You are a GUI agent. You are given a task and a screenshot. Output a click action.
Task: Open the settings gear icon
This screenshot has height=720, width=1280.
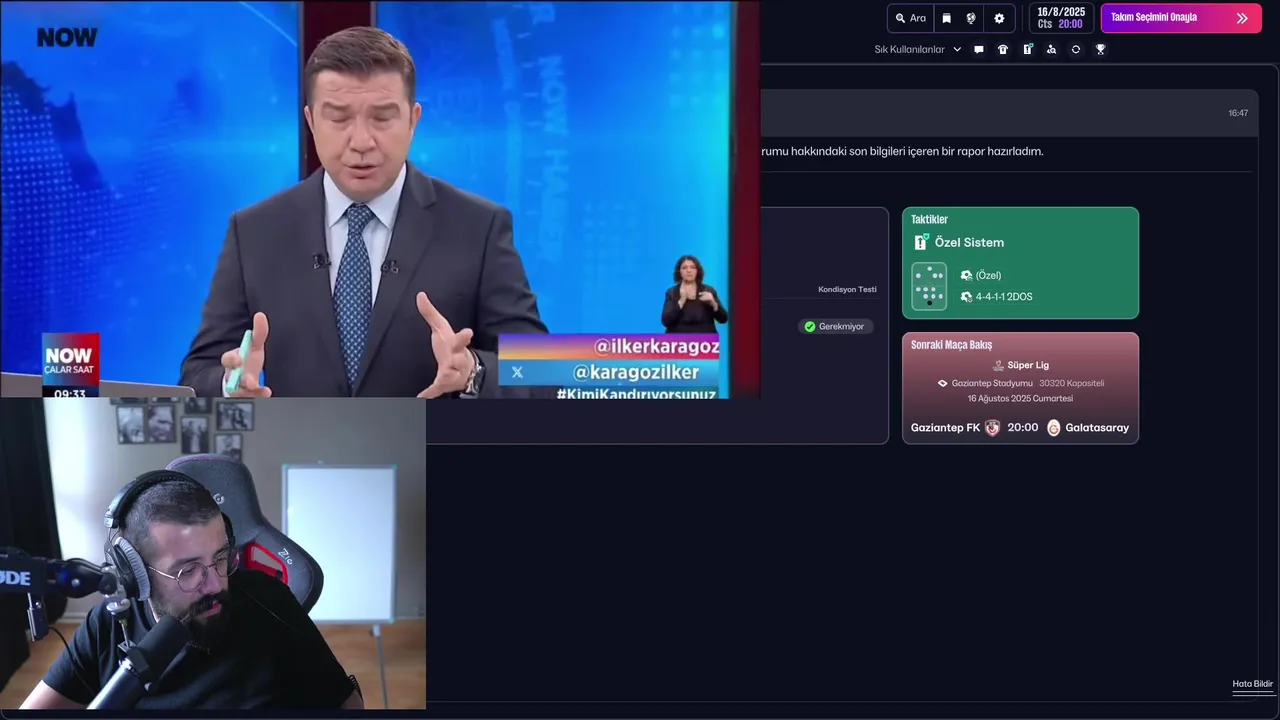tap(999, 18)
